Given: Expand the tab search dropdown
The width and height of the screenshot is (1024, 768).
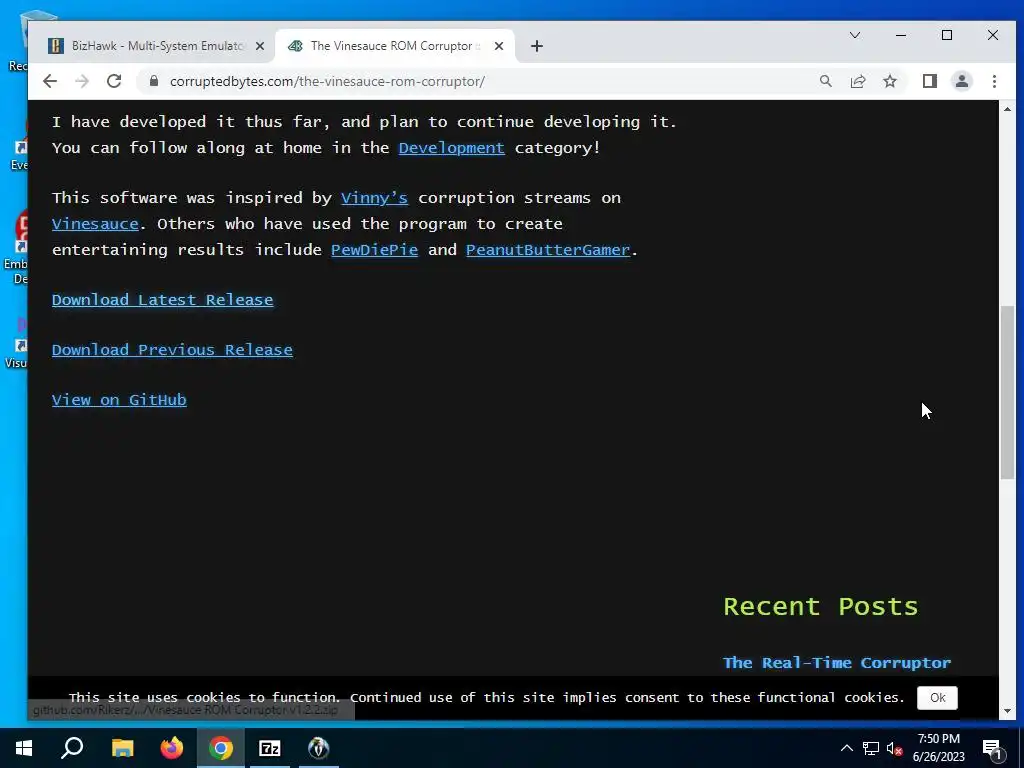Looking at the screenshot, I should click(855, 35).
